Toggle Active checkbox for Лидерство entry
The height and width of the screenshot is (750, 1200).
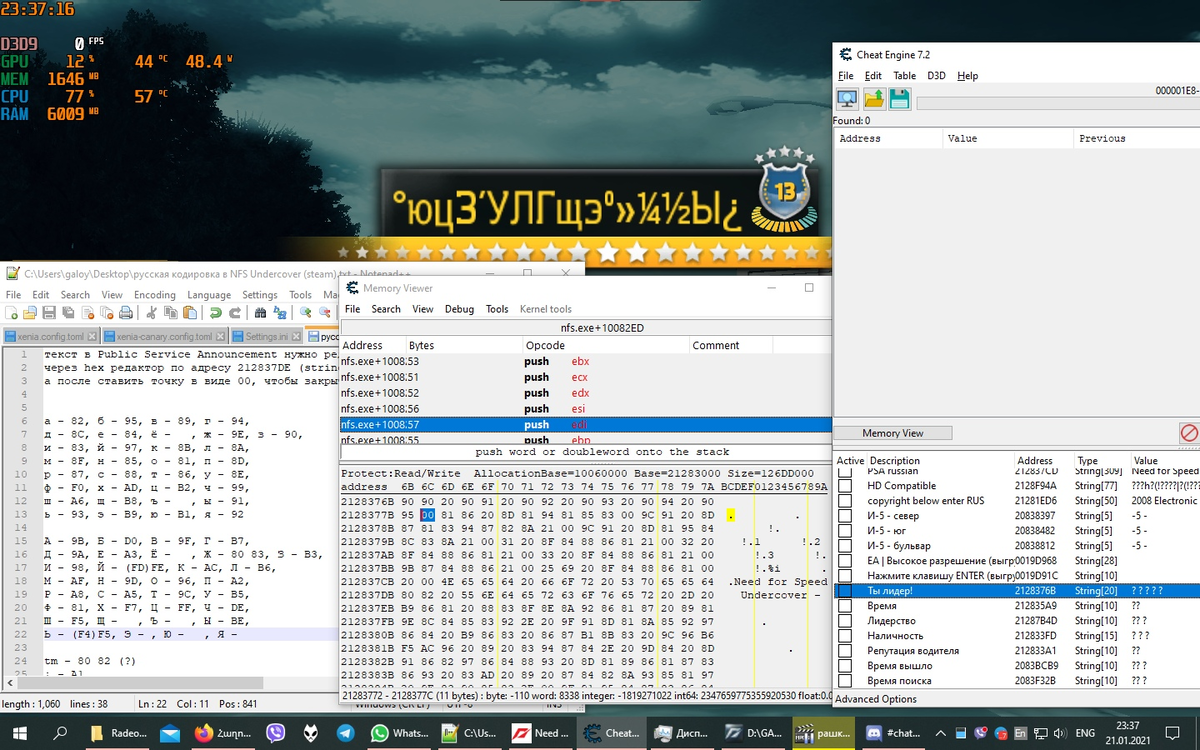845,621
